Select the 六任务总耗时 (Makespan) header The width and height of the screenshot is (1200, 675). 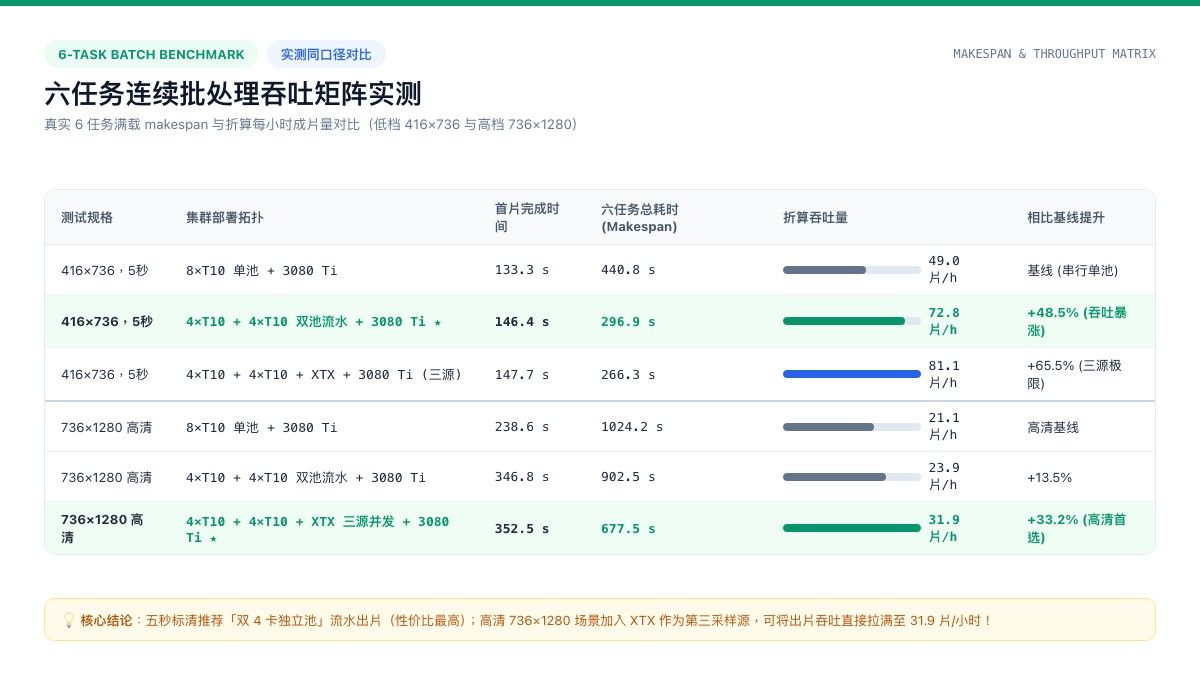[640, 218]
